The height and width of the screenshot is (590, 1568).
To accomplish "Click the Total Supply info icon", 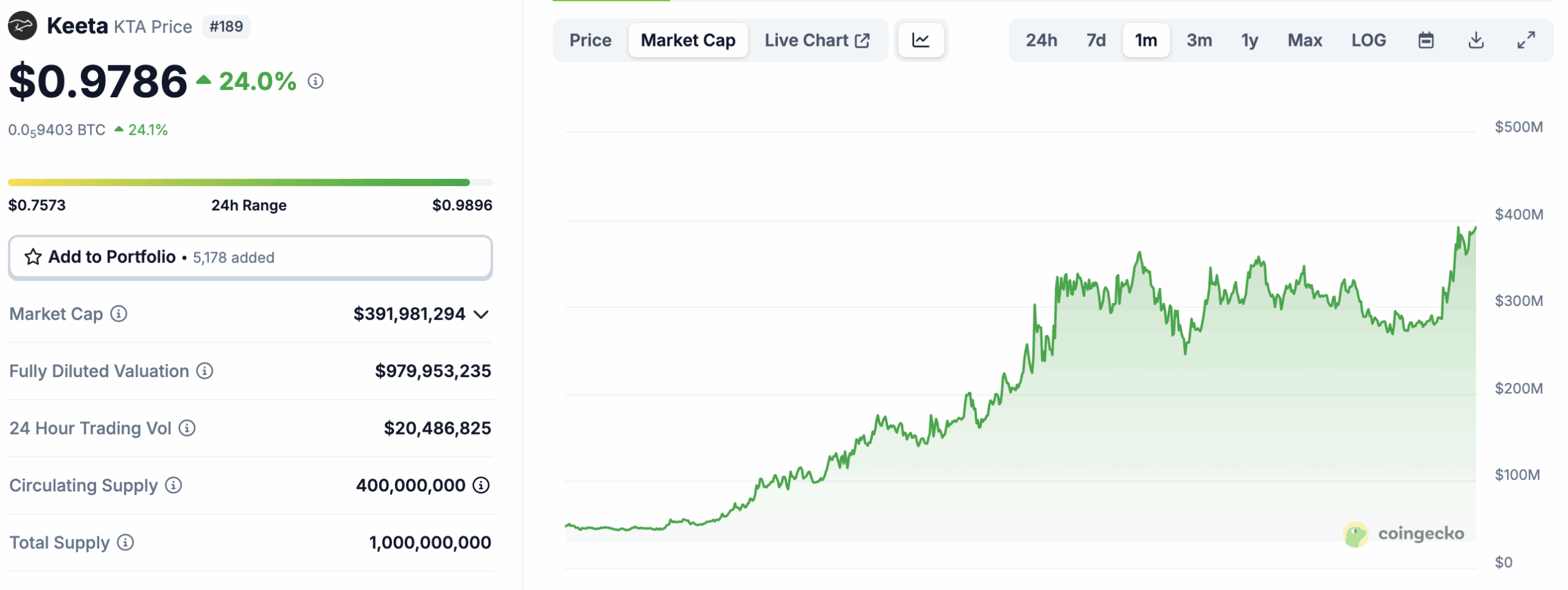I will (x=126, y=542).
